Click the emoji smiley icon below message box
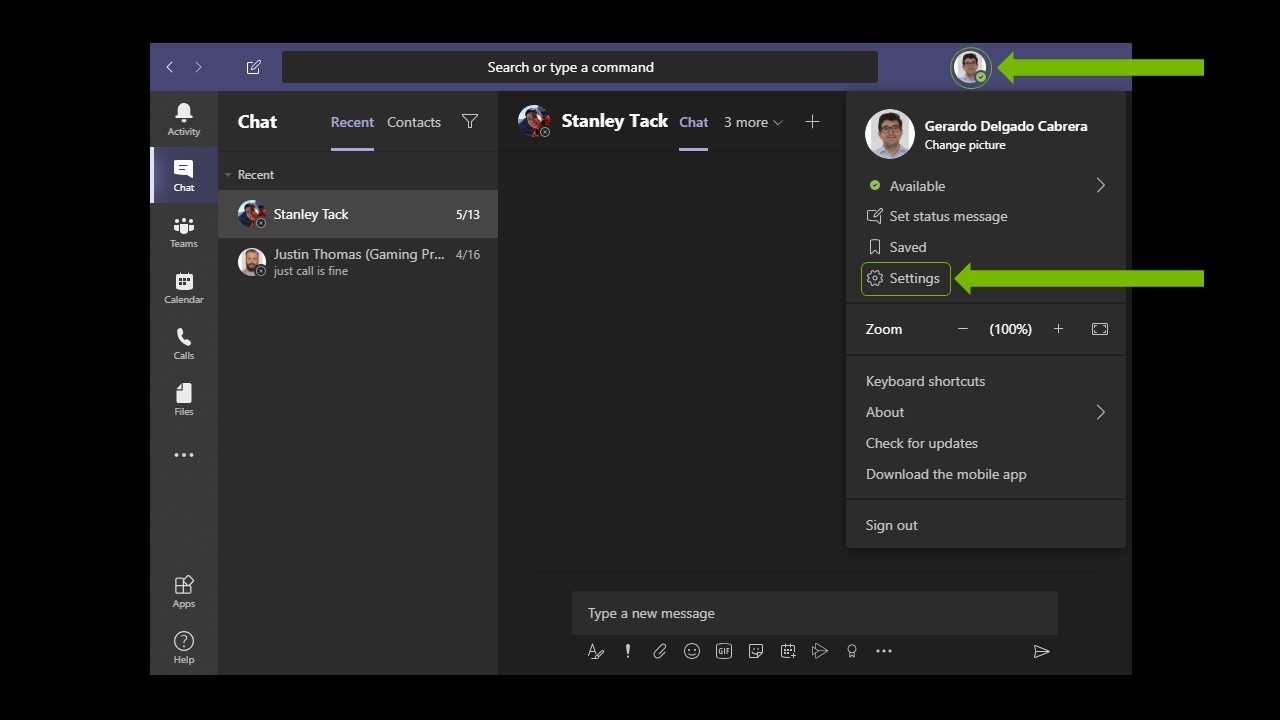Screen dimensions: 1280x720 [692, 651]
